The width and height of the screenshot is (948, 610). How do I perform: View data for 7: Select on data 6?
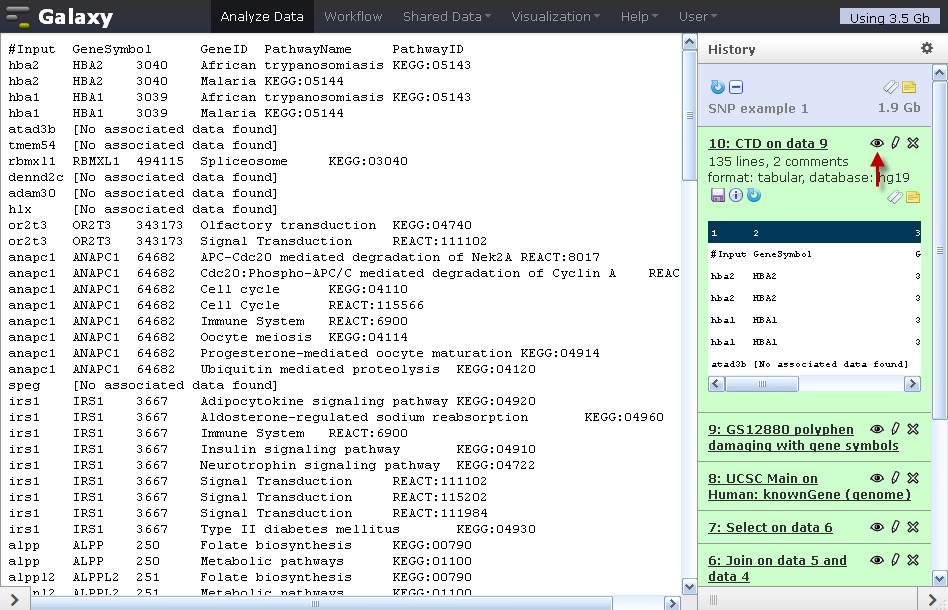pos(877,527)
